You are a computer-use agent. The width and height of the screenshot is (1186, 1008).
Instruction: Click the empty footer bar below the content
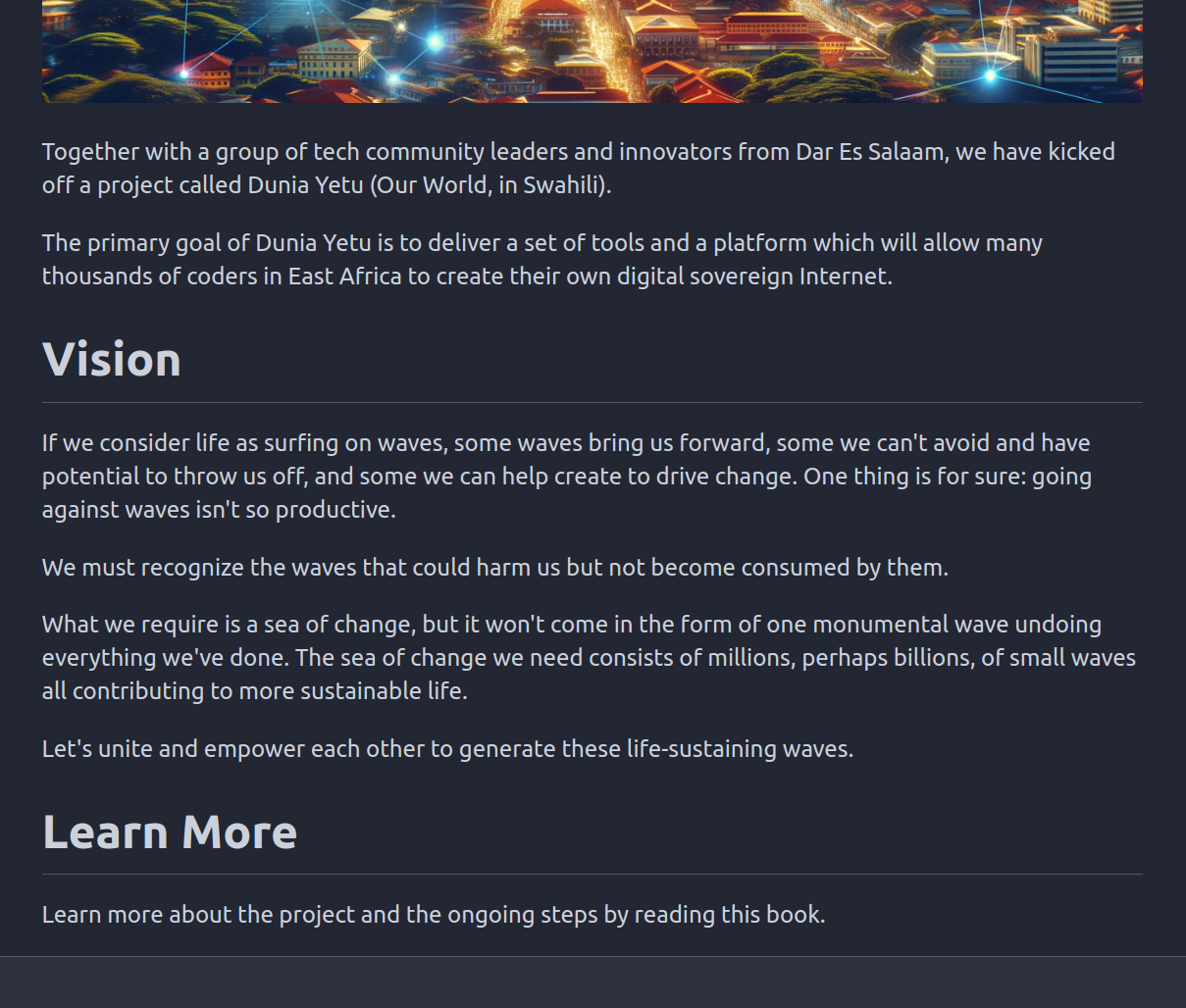(x=593, y=983)
